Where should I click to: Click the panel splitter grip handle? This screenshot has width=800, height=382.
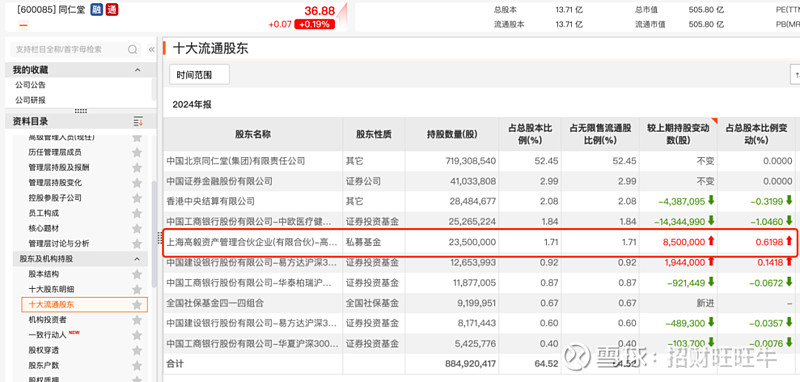pos(159,238)
